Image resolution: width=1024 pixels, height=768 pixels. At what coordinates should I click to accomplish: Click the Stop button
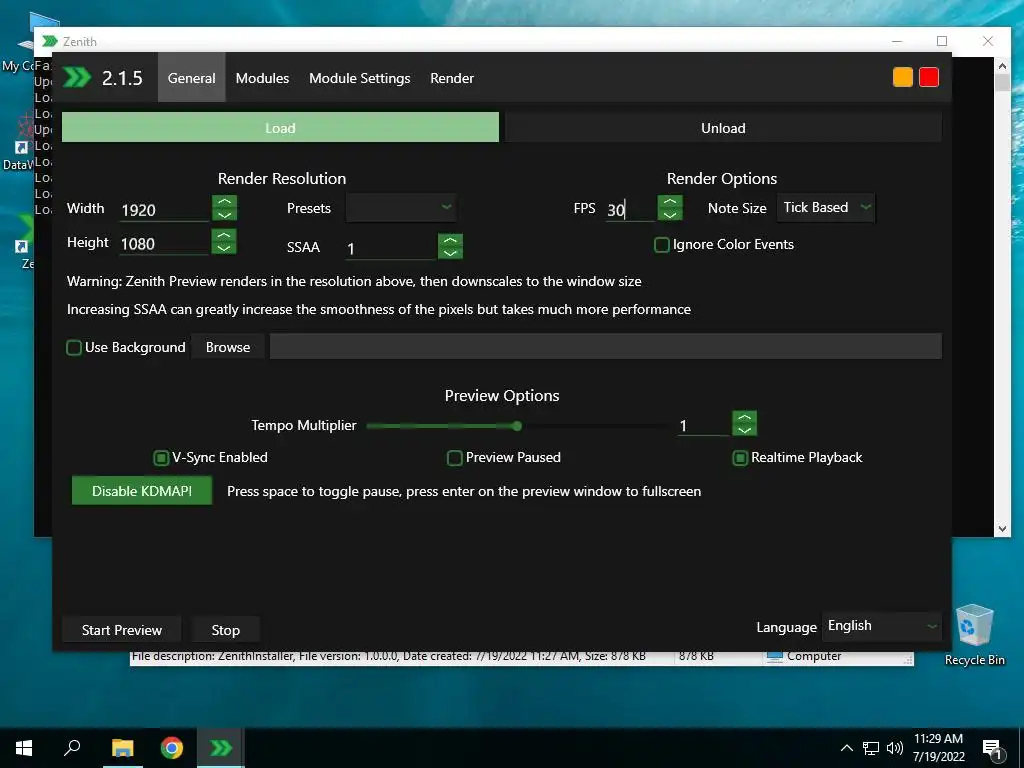pos(225,630)
